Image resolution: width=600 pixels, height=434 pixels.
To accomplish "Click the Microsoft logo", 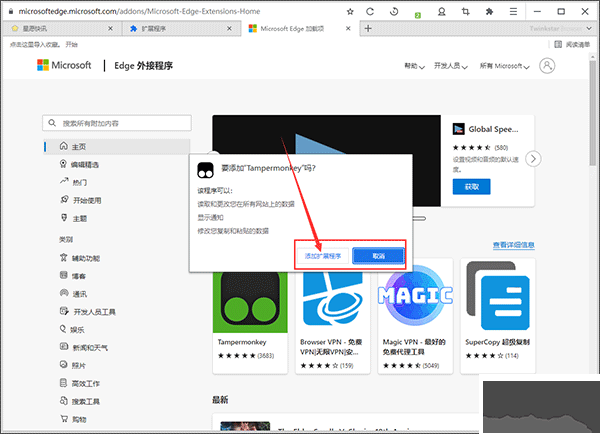I will tap(64, 65).
